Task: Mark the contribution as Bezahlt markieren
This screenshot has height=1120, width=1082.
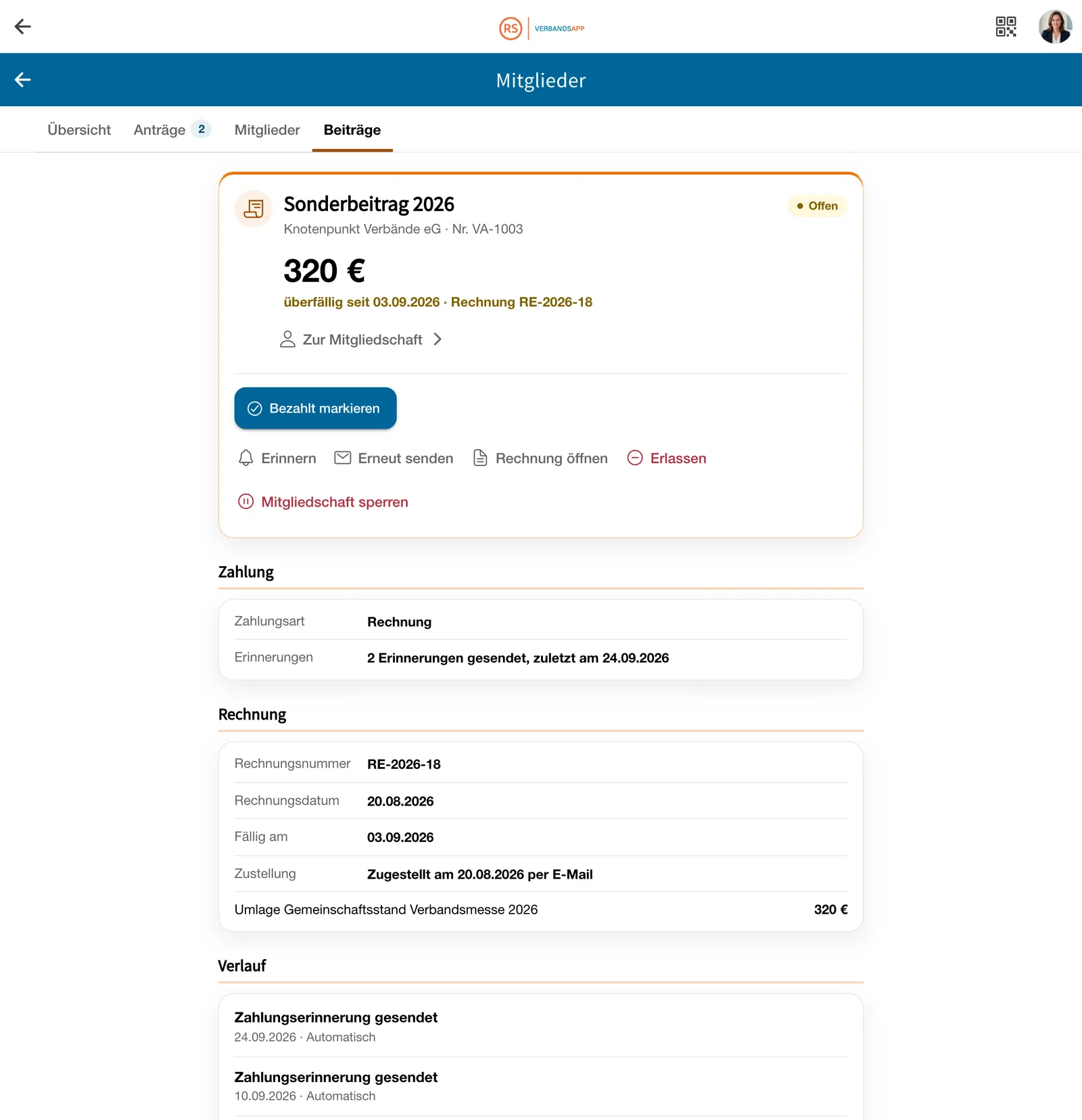Action: point(315,408)
